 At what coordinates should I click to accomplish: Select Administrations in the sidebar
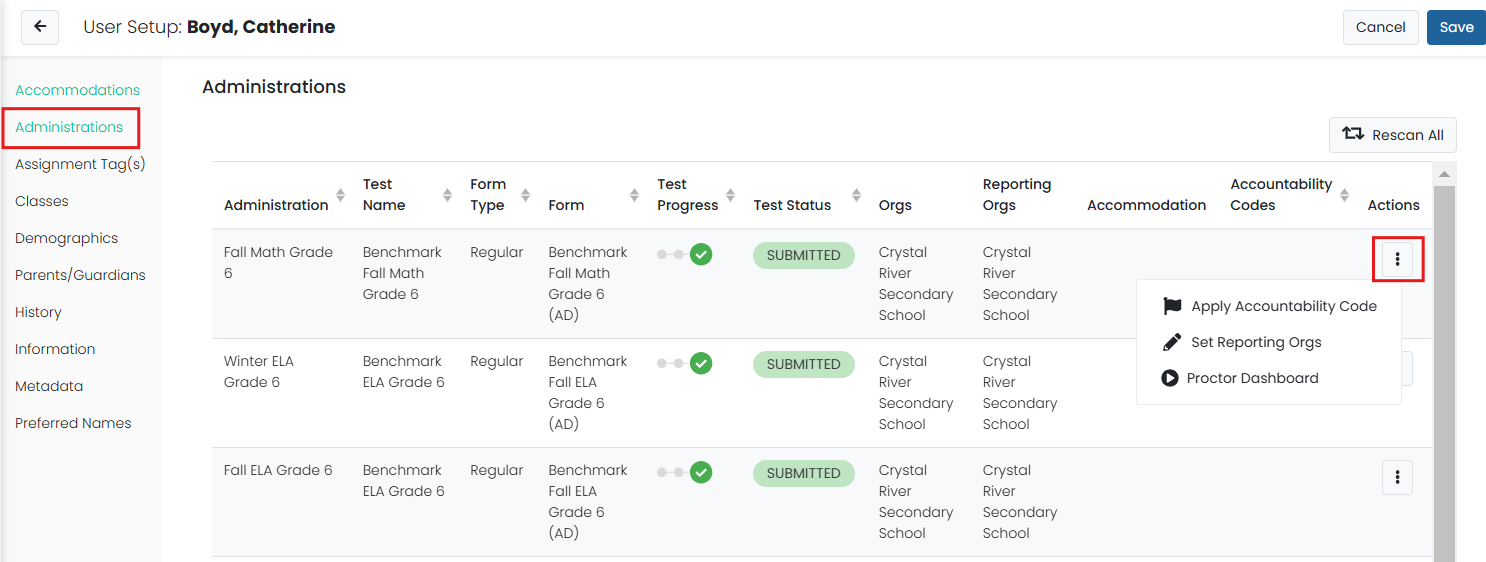pos(69,127)
